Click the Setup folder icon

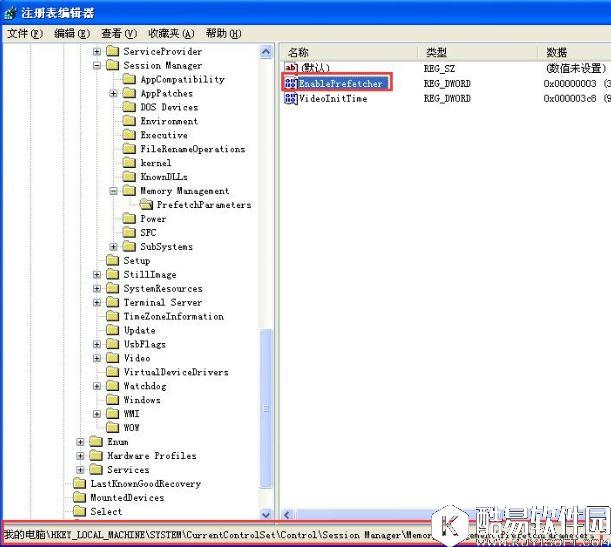click(113, 261)
